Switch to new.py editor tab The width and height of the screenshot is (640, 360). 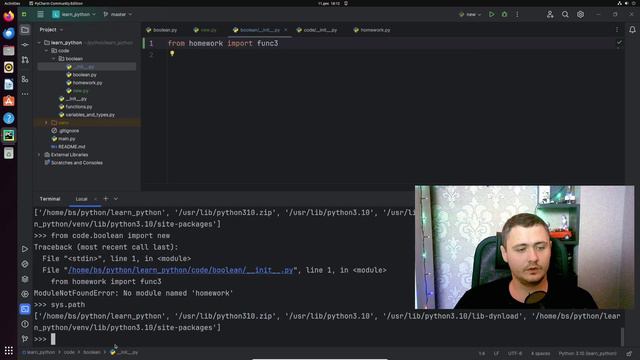[x=205, y=30]
